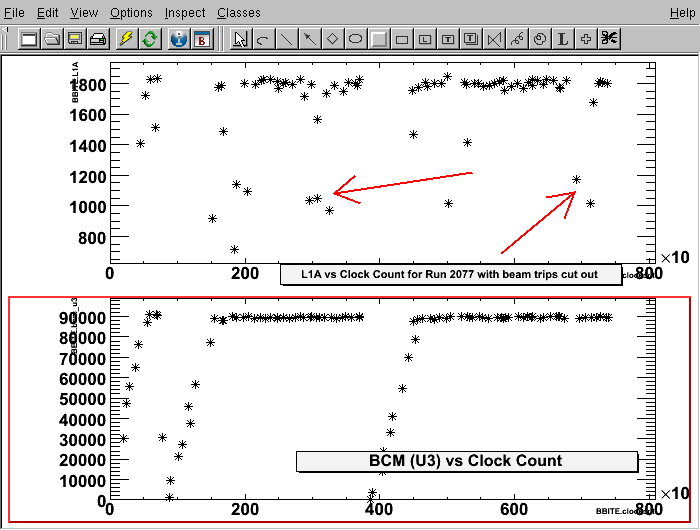Image resolution: width=700 pixels, height=530 pixels.
Task: Click the 1000 label on upper y-axis
Action: point(88,208)
